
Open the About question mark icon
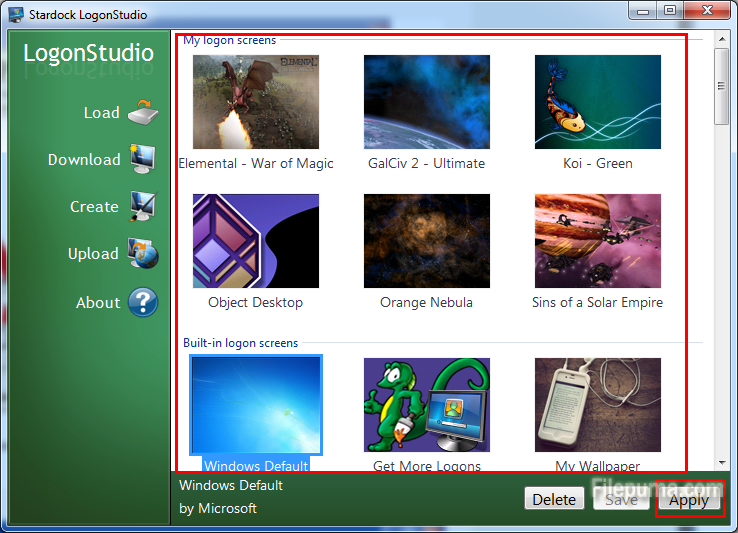pos(143,302)
